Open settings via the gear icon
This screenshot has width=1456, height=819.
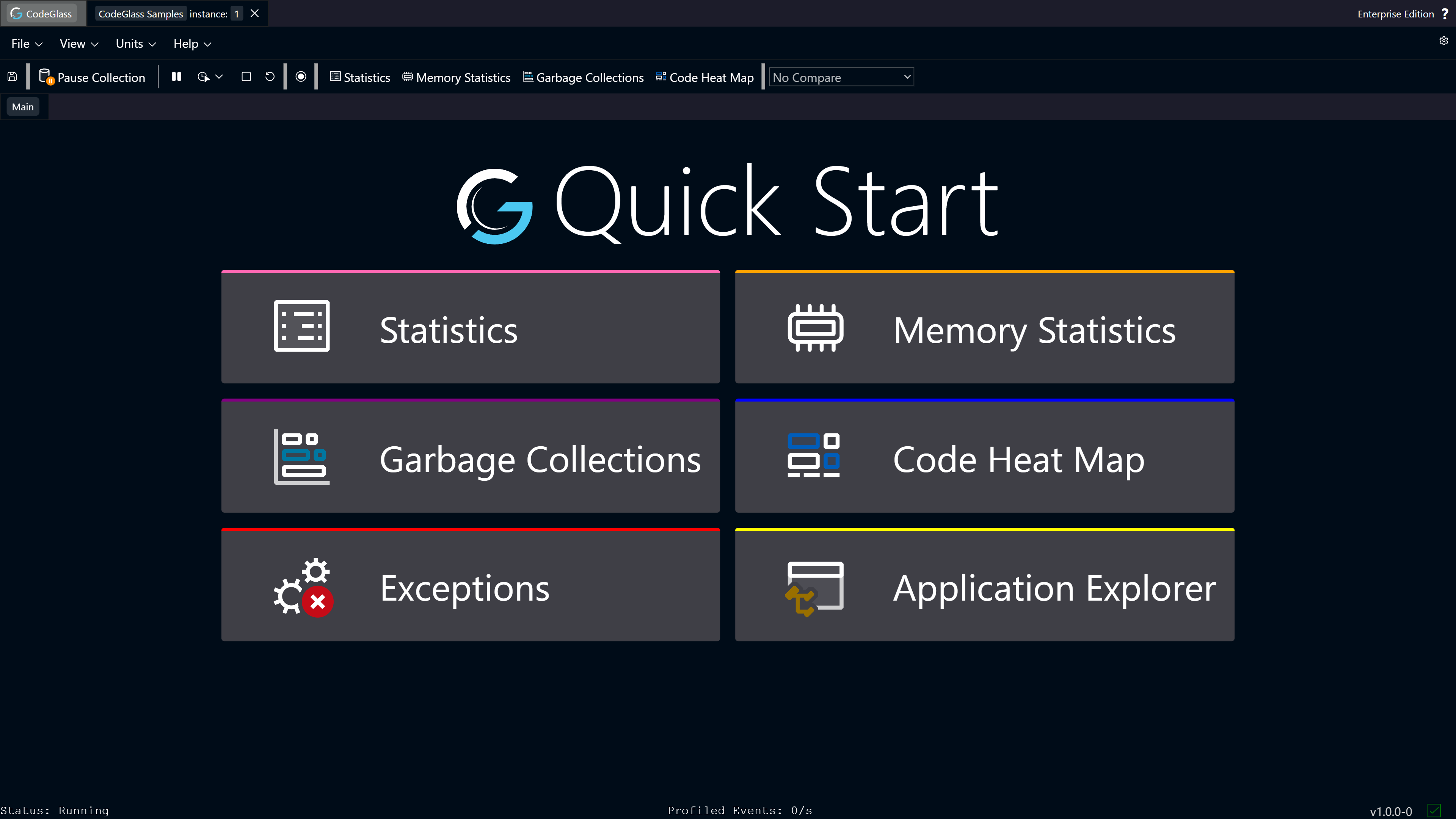pos(1443,41)
